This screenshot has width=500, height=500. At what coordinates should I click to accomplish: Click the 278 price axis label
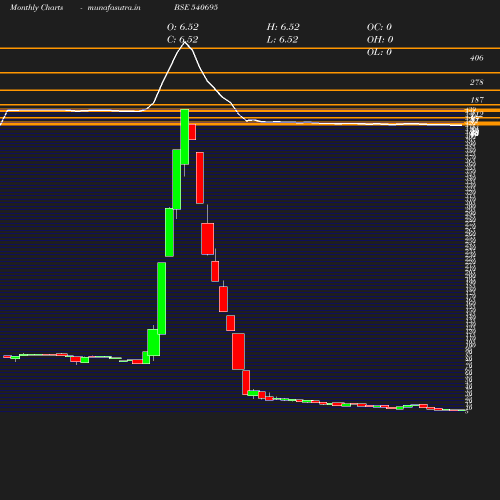pos(477,82)
